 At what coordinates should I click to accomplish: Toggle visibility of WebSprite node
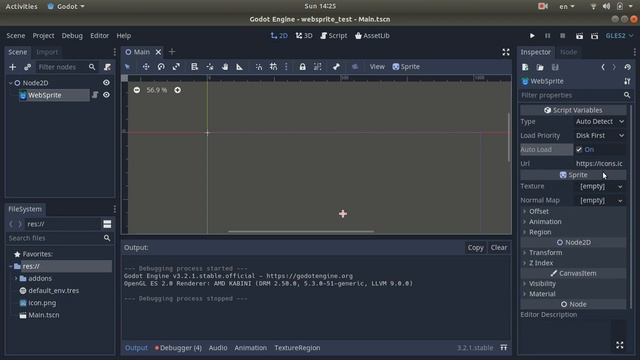click(106, 95)
